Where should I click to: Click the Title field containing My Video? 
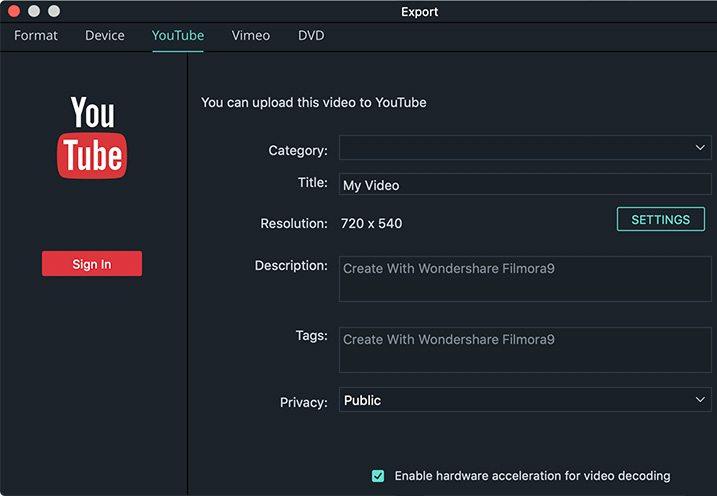(x=525, y=184)
